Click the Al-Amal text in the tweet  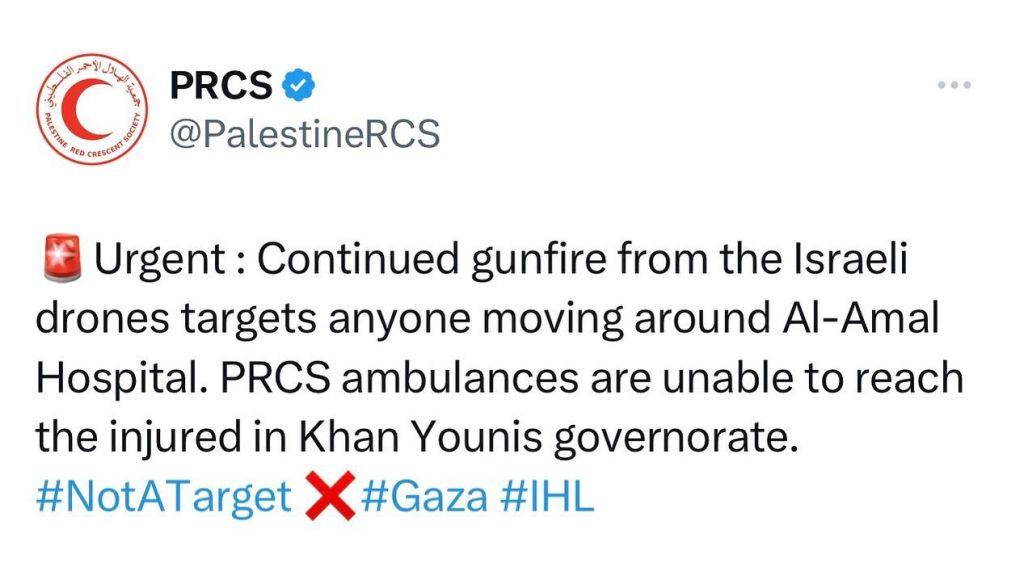859,318
